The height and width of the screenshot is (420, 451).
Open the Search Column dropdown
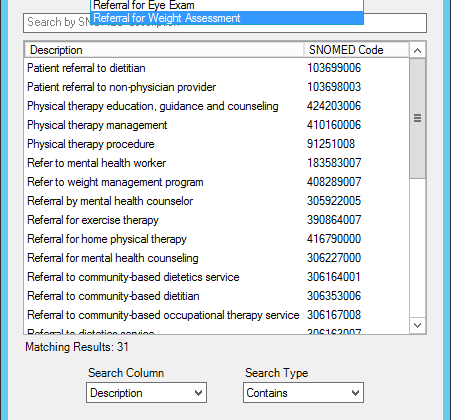(146, 393)
